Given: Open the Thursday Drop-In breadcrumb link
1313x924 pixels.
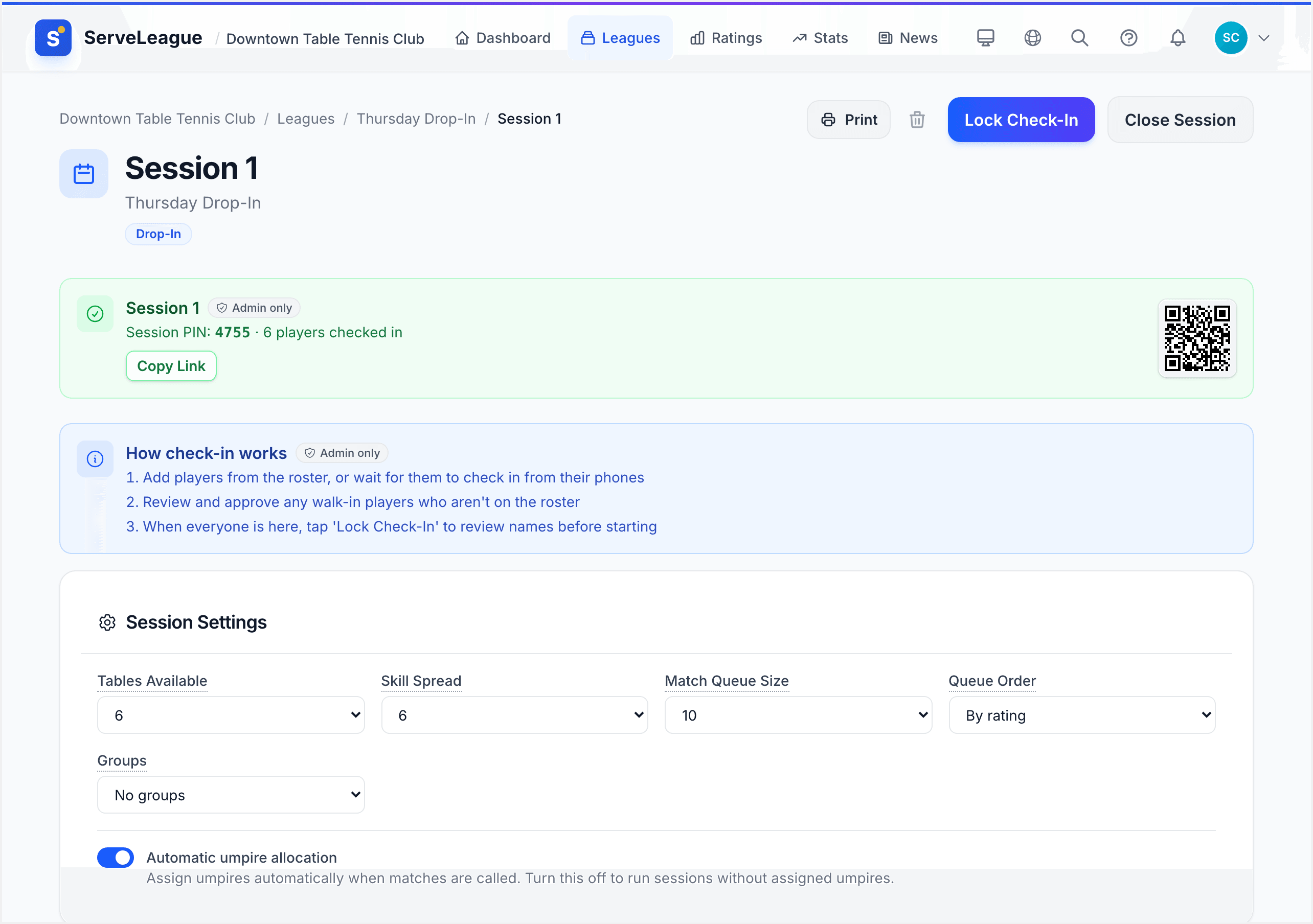Looking at the screenshot, I should click(x=416, y=119).
